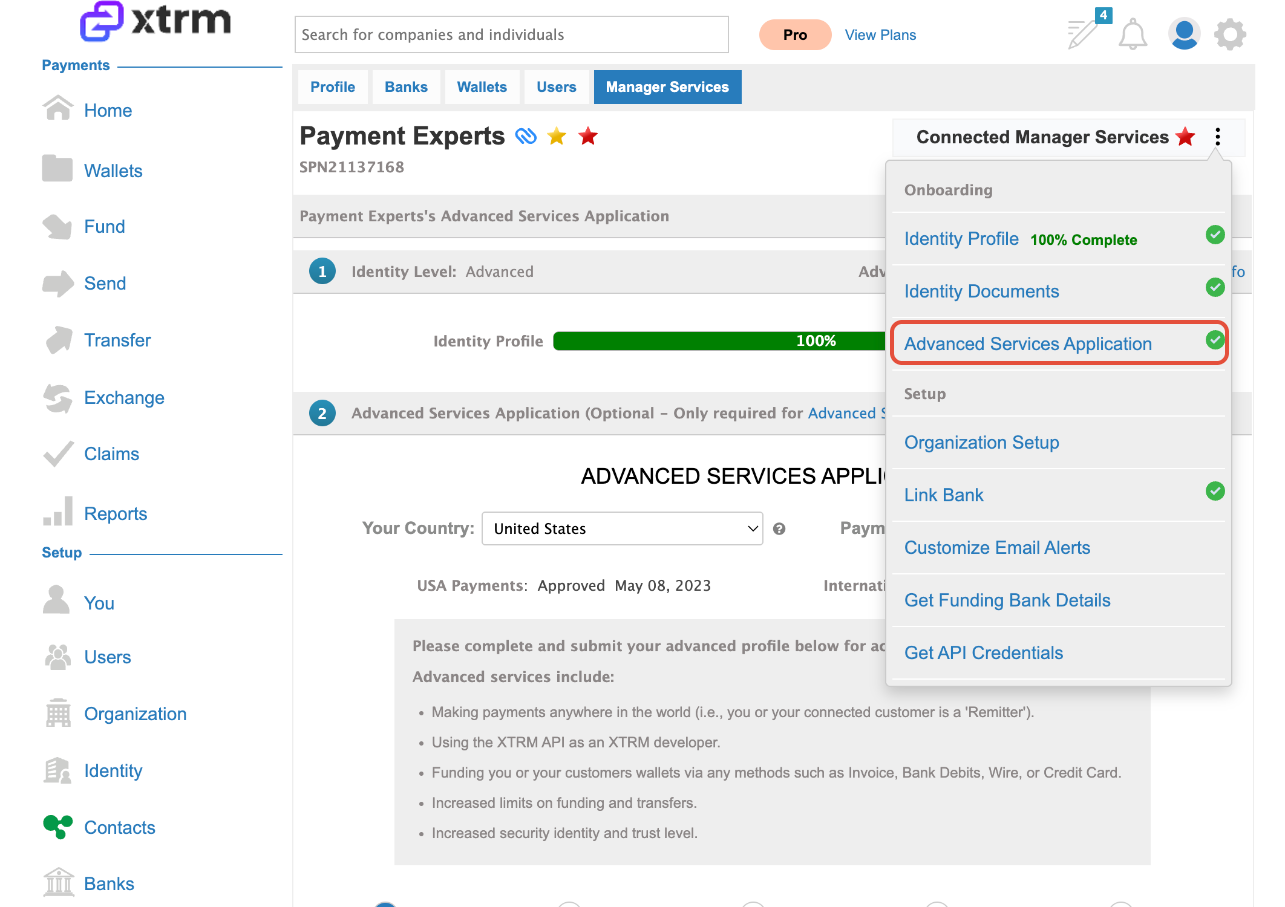Open Contacts link in the sidebar
This screenshot has height=907, width=1285.
click(x=120, y=828)
